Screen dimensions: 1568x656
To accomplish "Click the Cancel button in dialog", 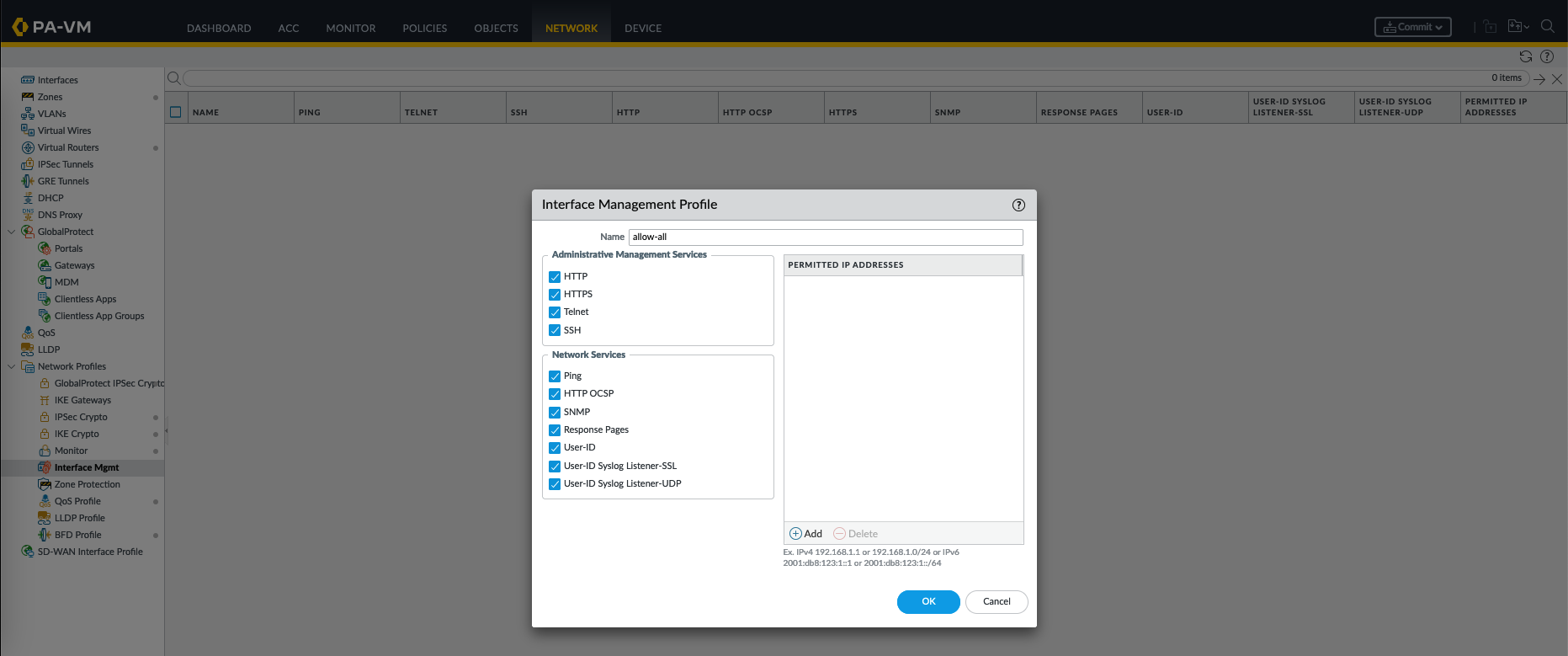I will [x=996, y=602].
